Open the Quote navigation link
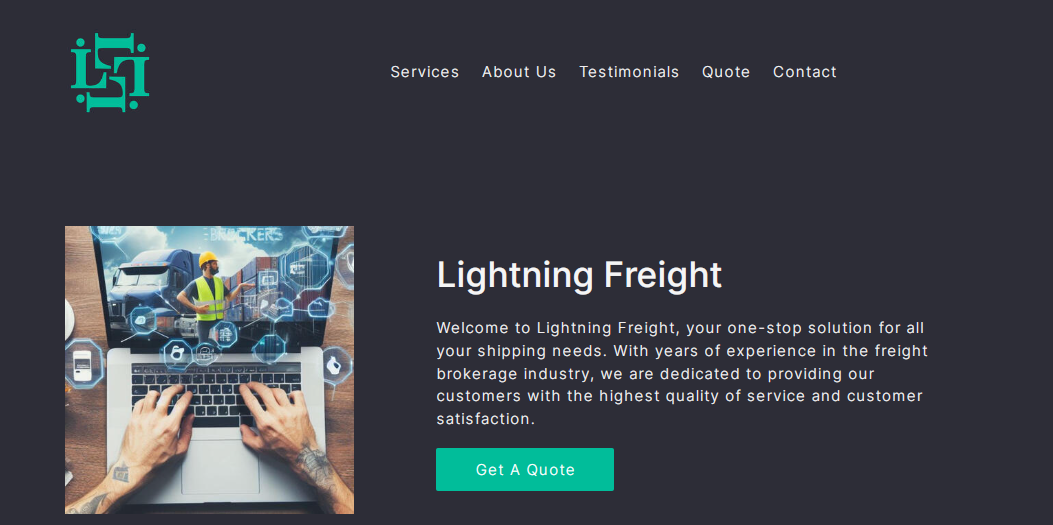The width and height of the screenshot is (1053, 525). 726,72
